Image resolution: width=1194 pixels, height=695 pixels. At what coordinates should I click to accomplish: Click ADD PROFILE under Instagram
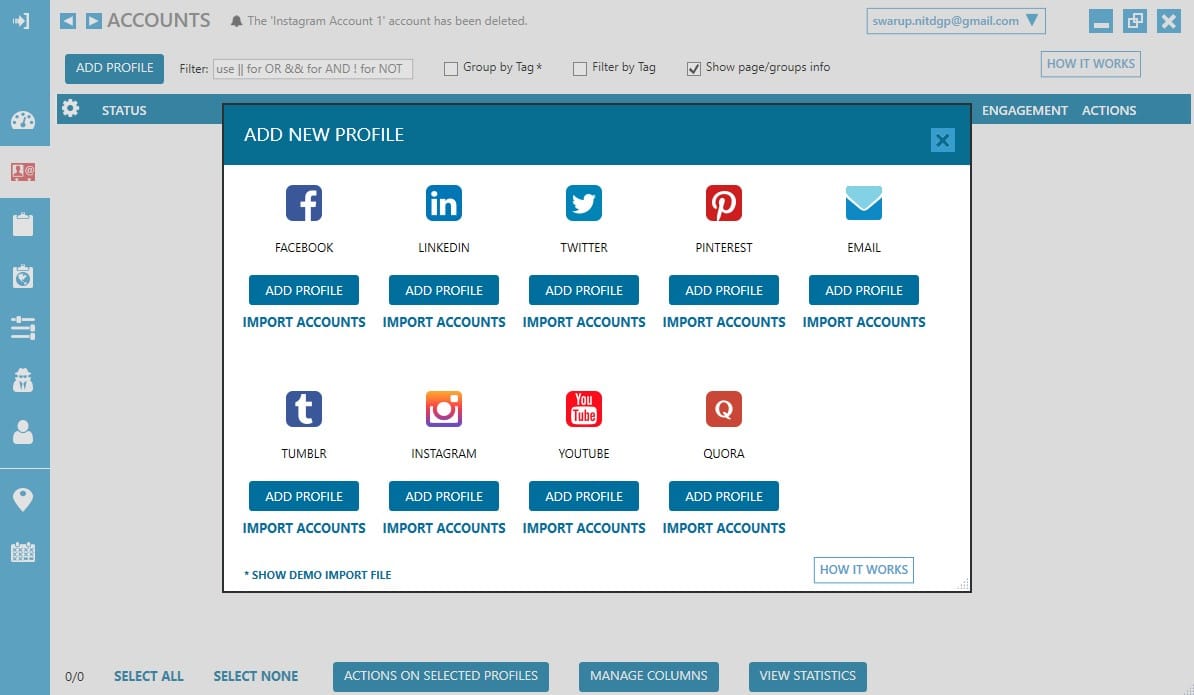(x=444, y=496)
